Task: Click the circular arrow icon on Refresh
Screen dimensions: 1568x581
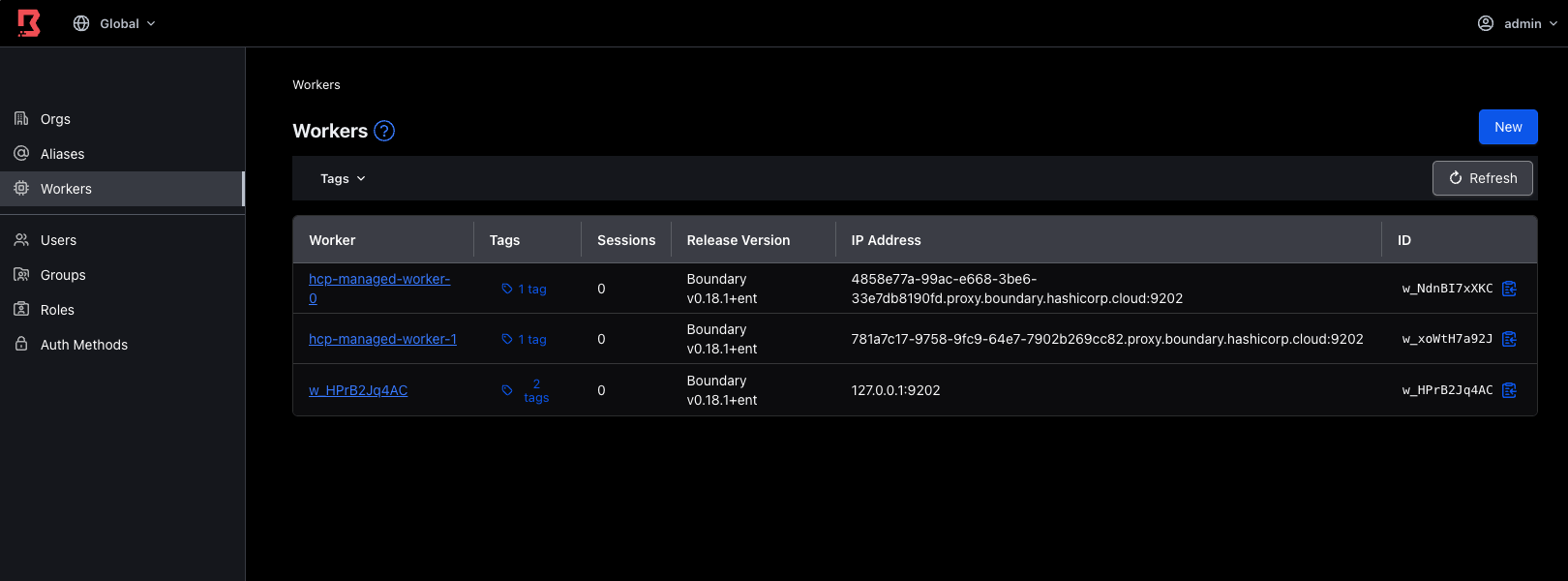Action: tap(1456, 178)
